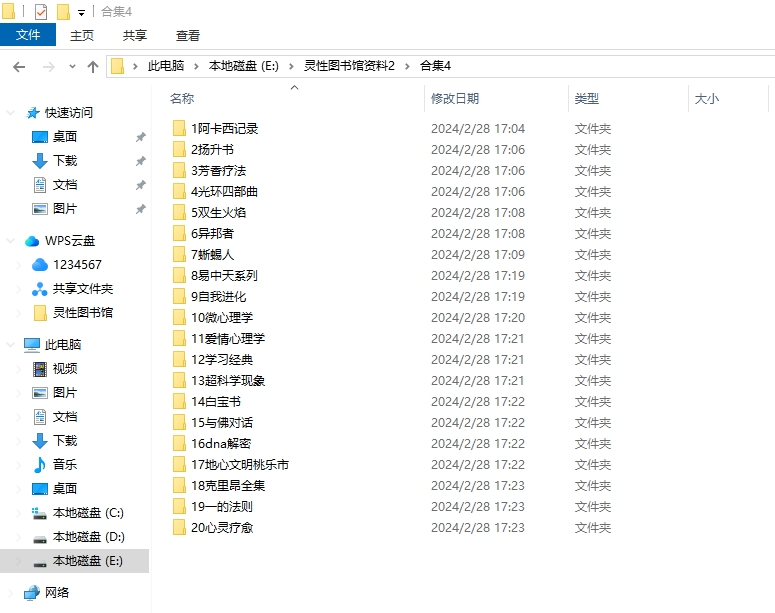This screenshot has height=613, width=775.
Task: Select the 10微心理学 folder
Action: 222,318
